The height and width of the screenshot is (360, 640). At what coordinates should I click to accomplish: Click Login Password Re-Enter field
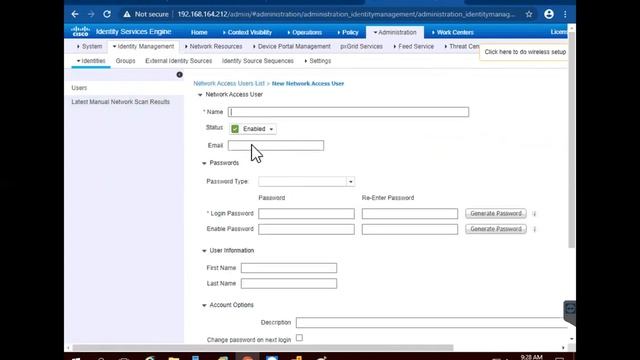[x=410, y=213]
